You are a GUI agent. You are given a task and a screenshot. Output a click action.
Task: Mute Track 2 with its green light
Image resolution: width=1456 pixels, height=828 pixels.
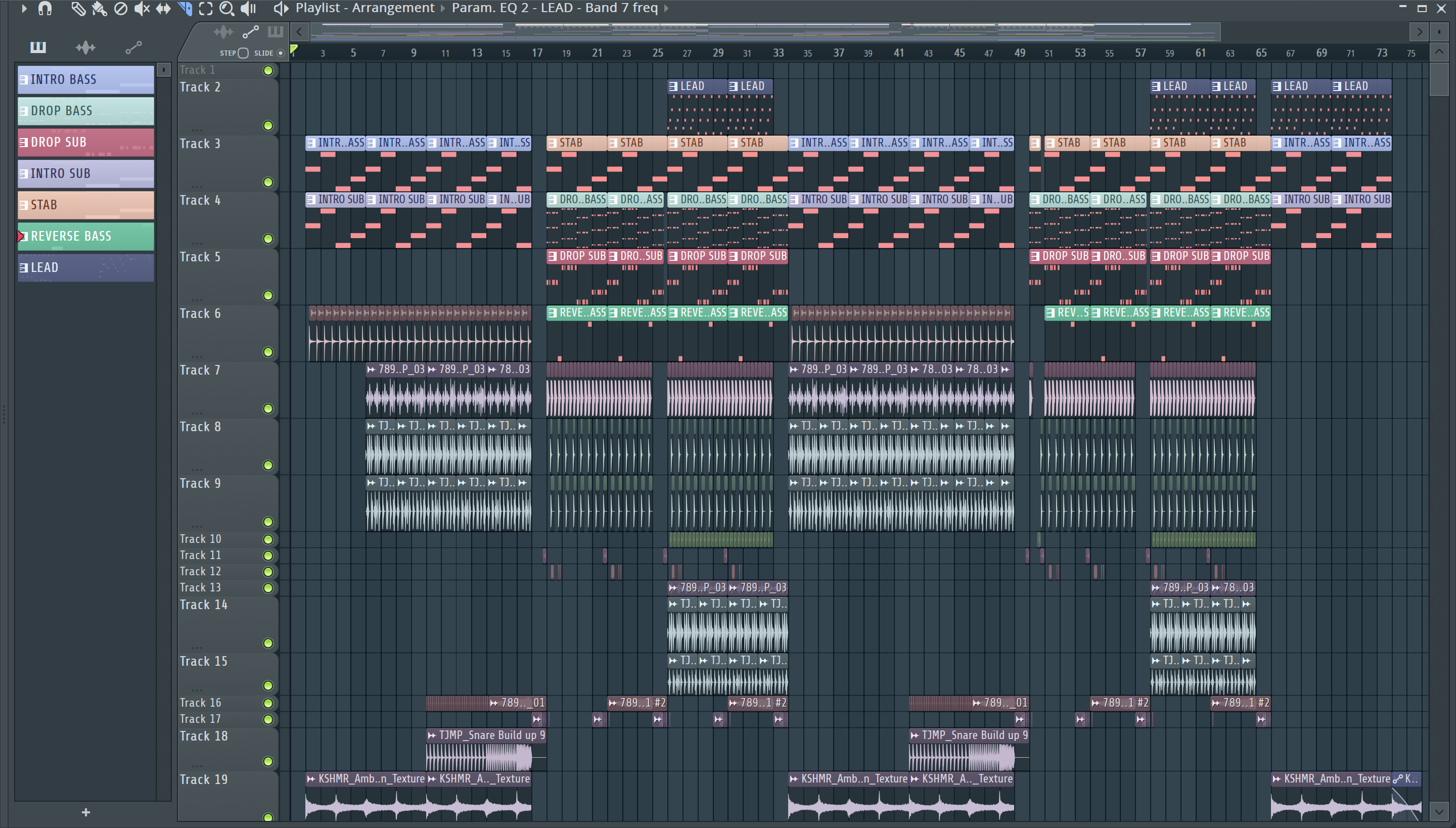point(268,126)
